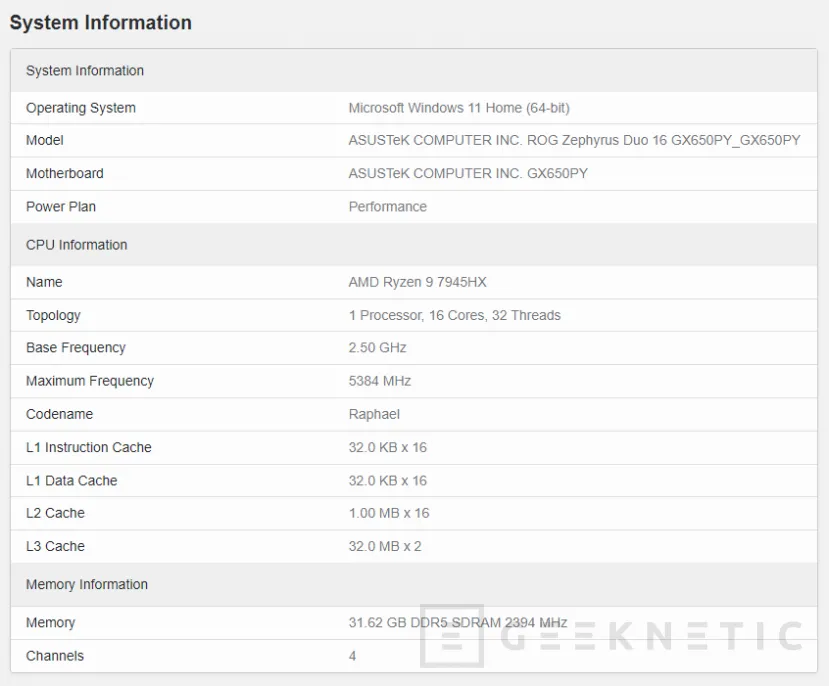Select the 'Performance' power plan value
Viewport: 829px width, 686px height.
pos(388,207)
